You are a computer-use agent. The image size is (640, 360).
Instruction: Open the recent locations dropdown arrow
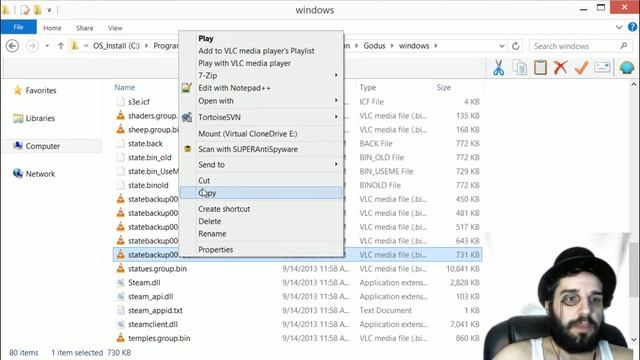coord(47,46)
